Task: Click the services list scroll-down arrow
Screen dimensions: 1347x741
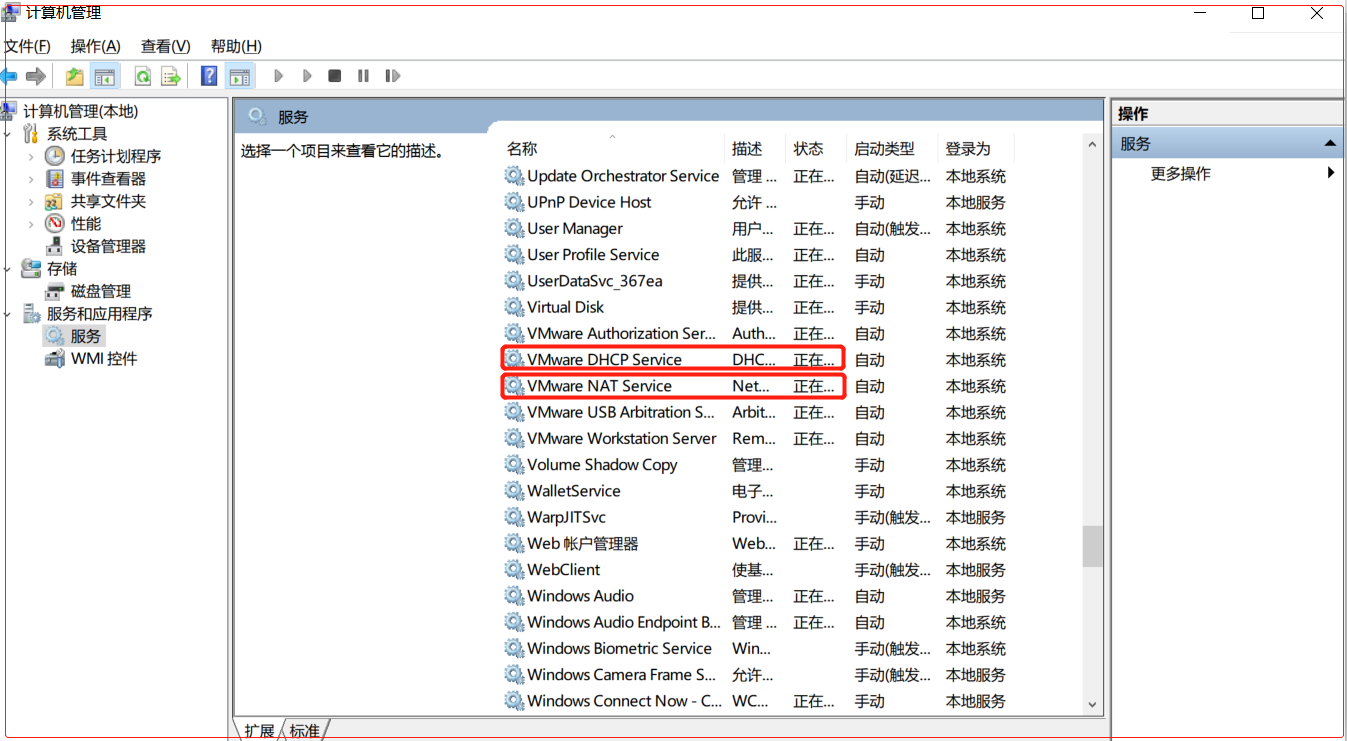Action: click(1091, 704)
